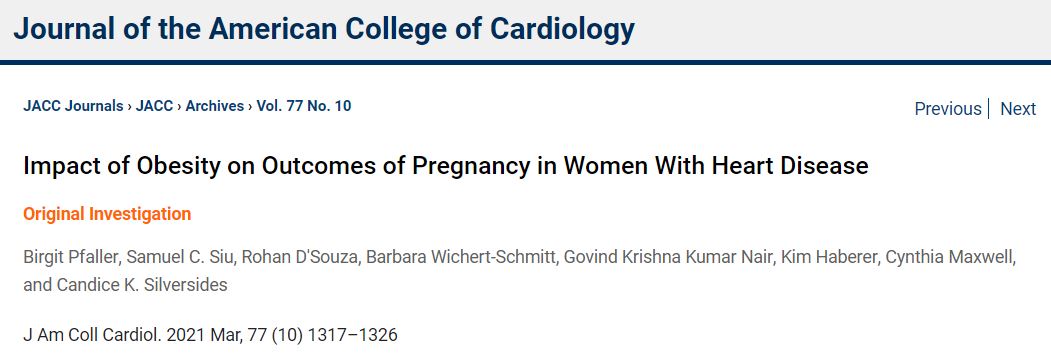
Task: Go to the Next article
Action: pyautogui.click(x=1018, y=109)
